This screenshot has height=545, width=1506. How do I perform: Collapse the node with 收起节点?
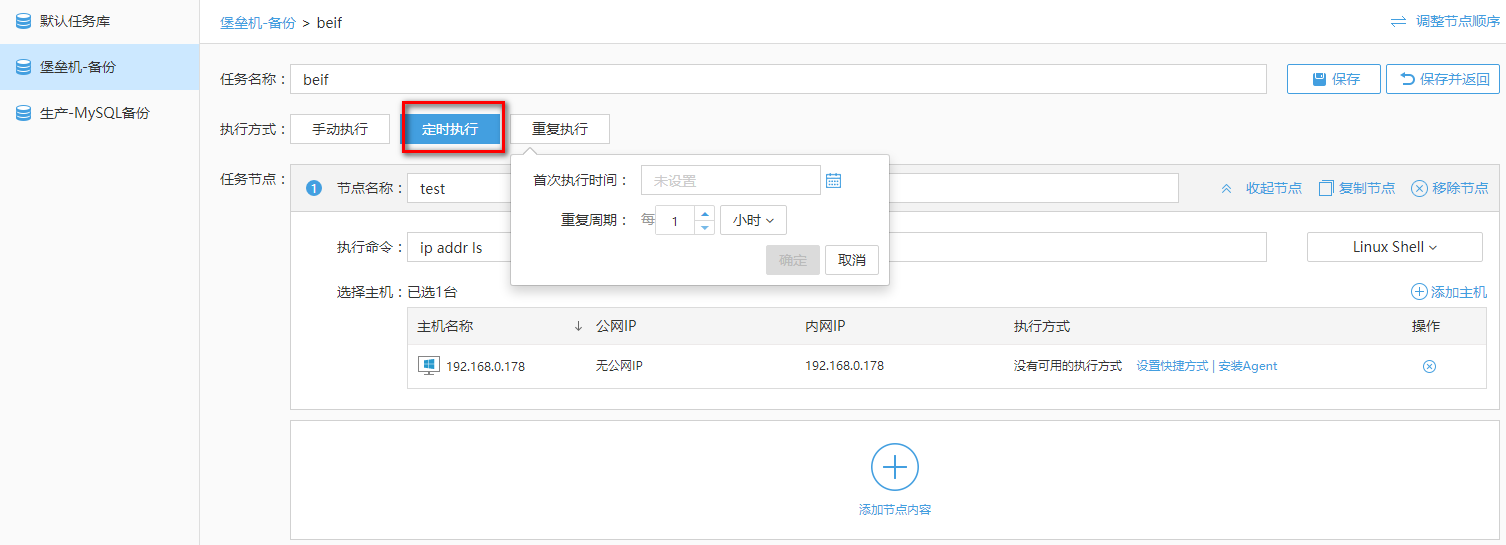(1262, 188)
